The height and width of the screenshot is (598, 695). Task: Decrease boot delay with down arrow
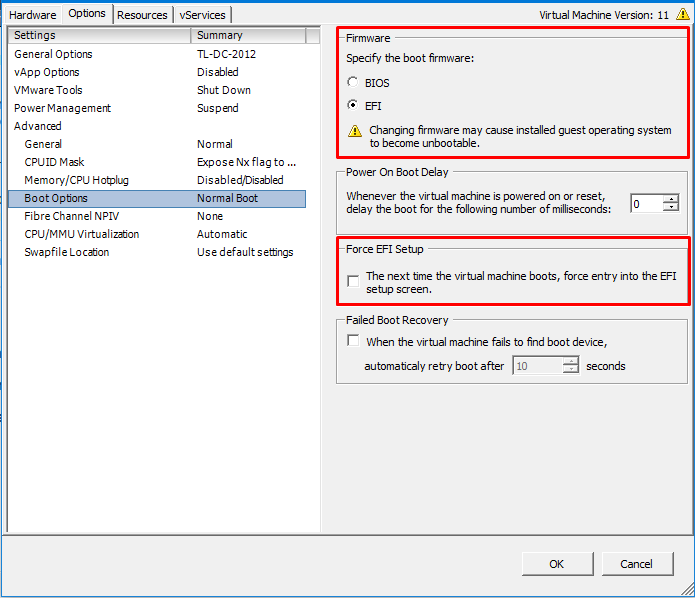671,207
